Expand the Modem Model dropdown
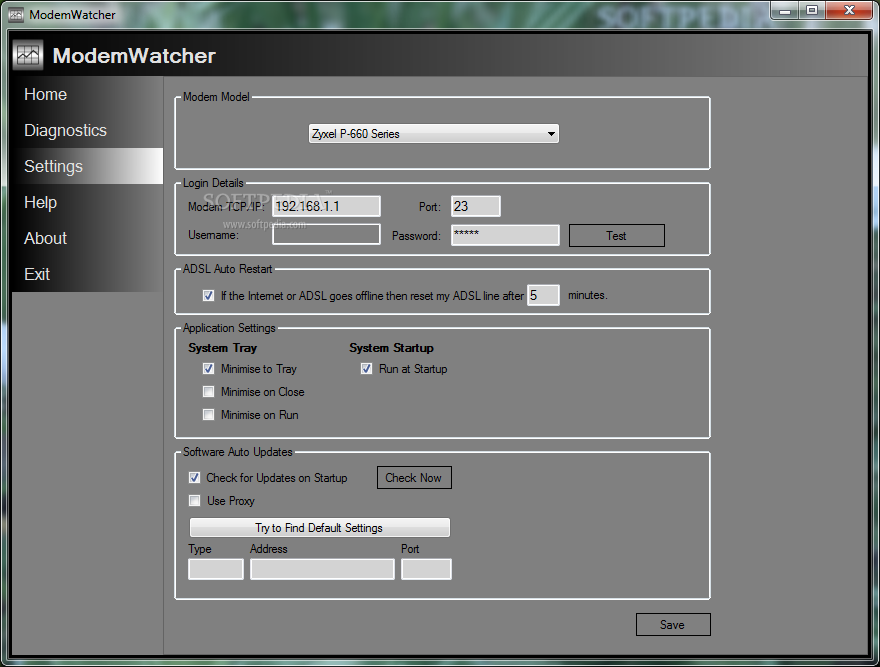Image resolution: width=880 pixels, height=667 pixels. coord(433,134)
